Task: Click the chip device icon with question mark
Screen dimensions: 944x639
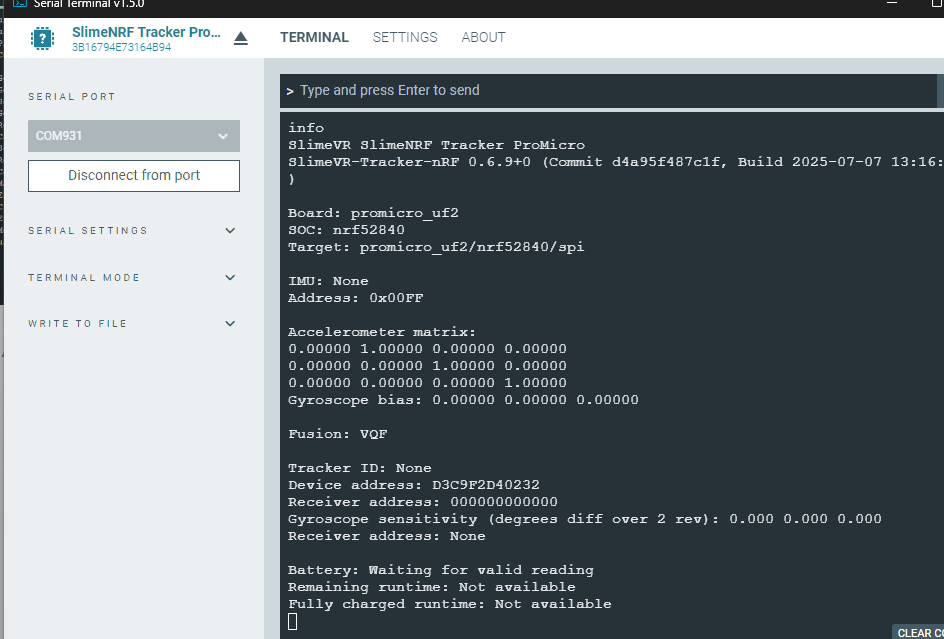Action: tap(42, 38)
